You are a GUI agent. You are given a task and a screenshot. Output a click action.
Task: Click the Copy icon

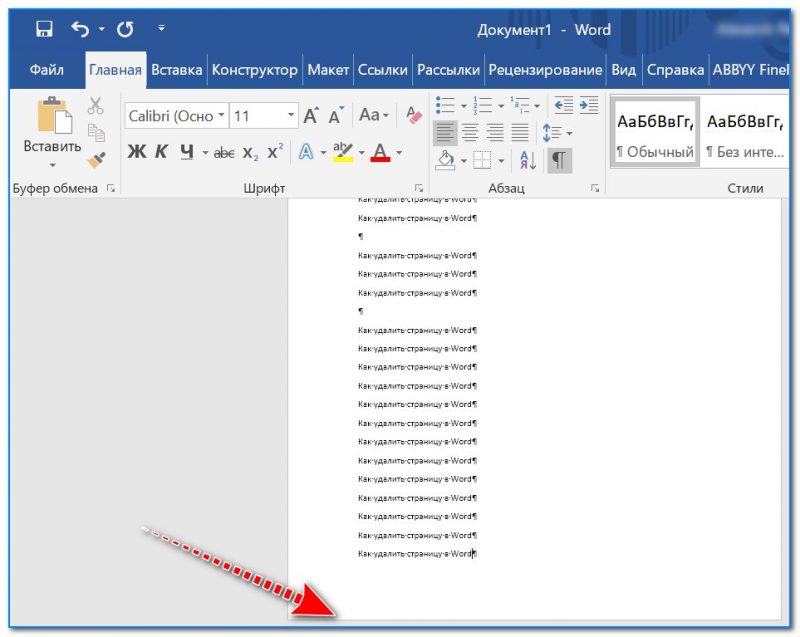(x=96, y=133)
